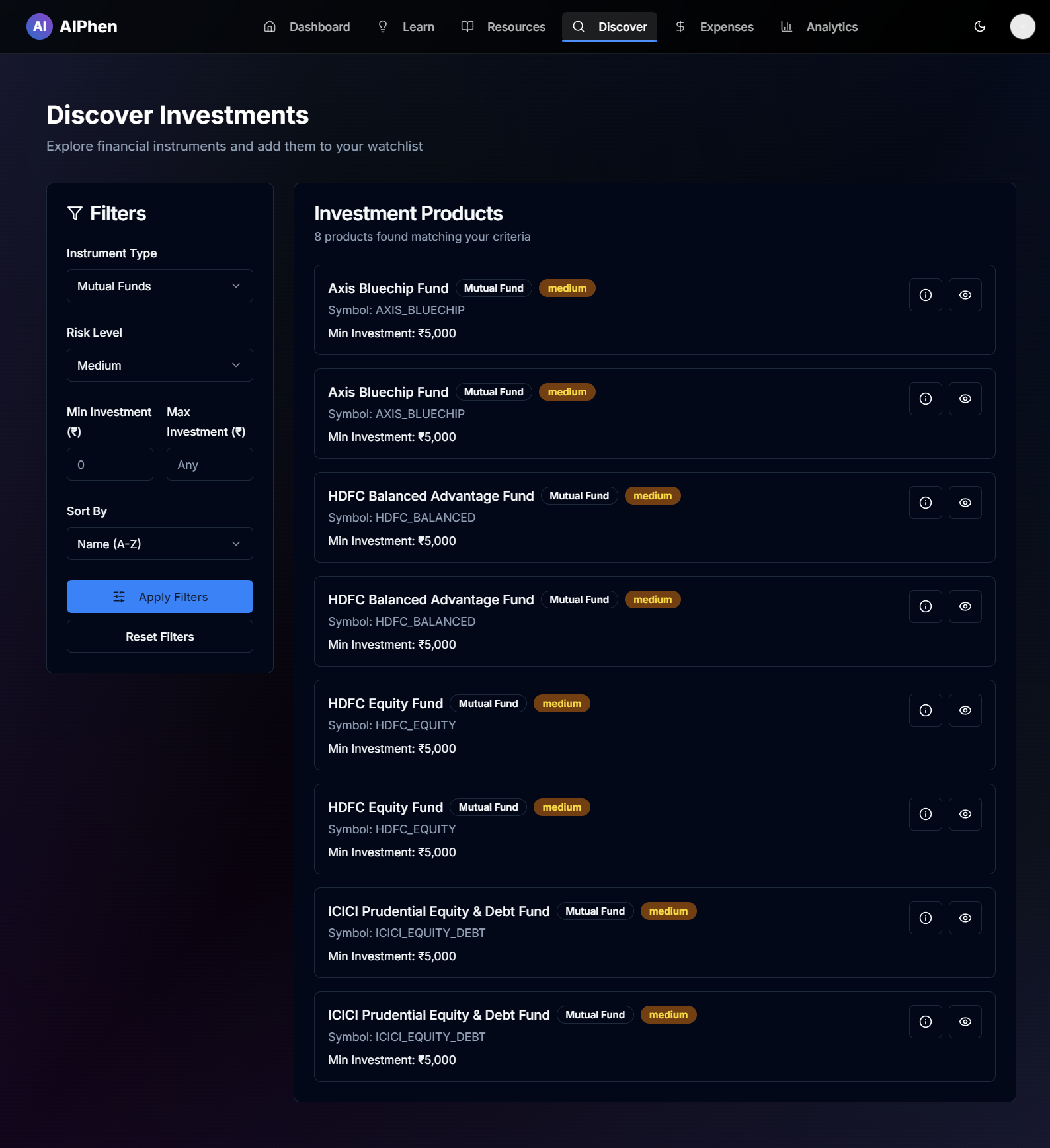
Task: Open info for the first ICICI Prudential Equity & Debt Fund
Action: coord(926,918)
